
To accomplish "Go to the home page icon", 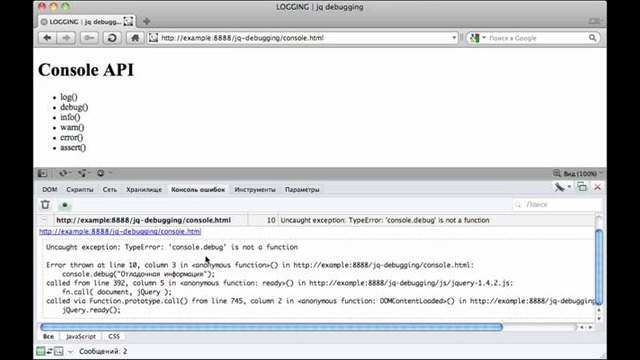I will [135, 38].
